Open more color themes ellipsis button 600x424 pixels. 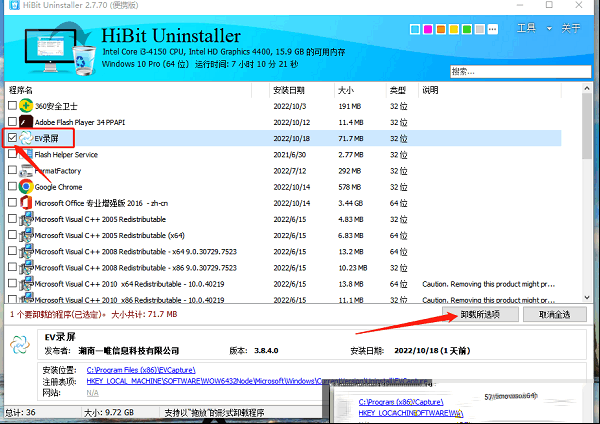(x=492, y=29)
